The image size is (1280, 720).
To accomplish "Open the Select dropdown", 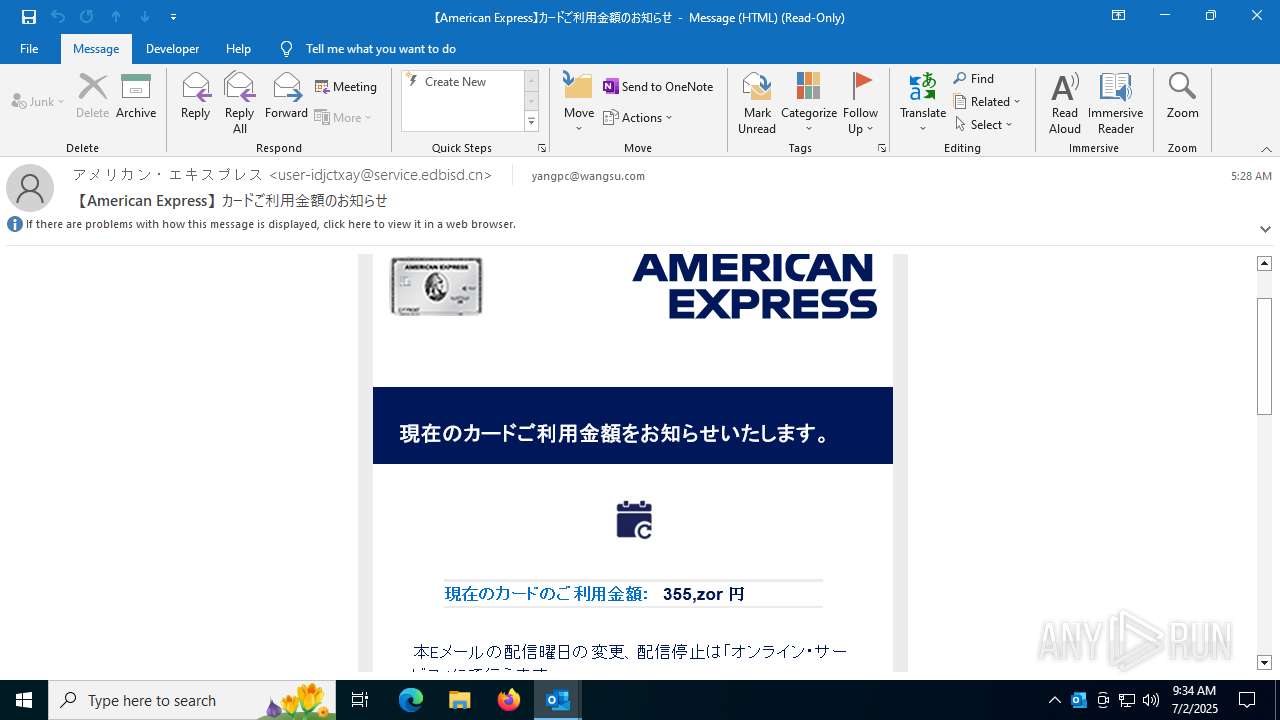I will coord(984,125).
